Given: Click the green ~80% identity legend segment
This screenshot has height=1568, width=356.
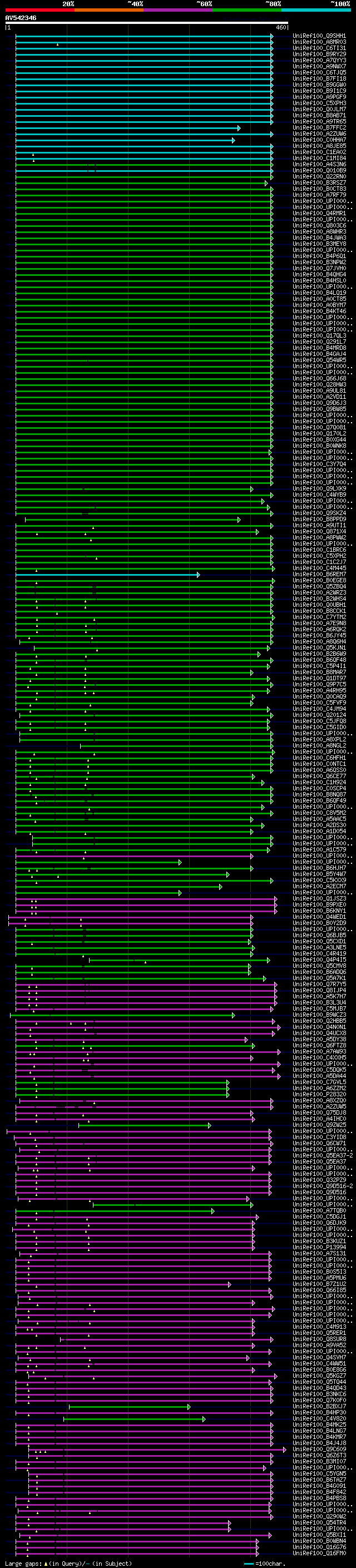Looking at the screenshot, I should tap(247, 10).
